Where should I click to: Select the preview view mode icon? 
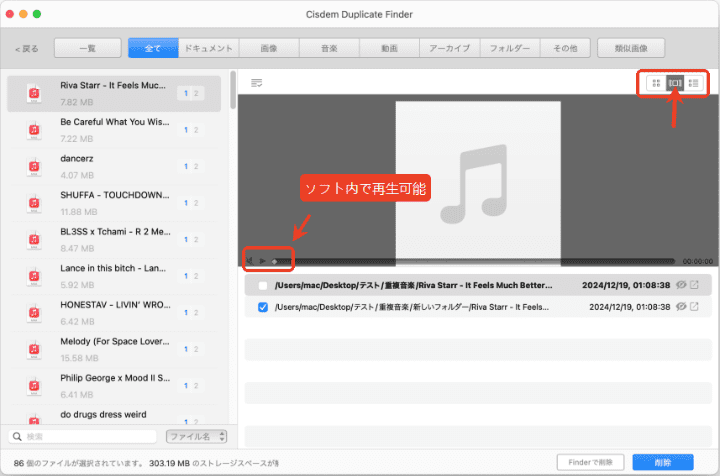[675, 83]
